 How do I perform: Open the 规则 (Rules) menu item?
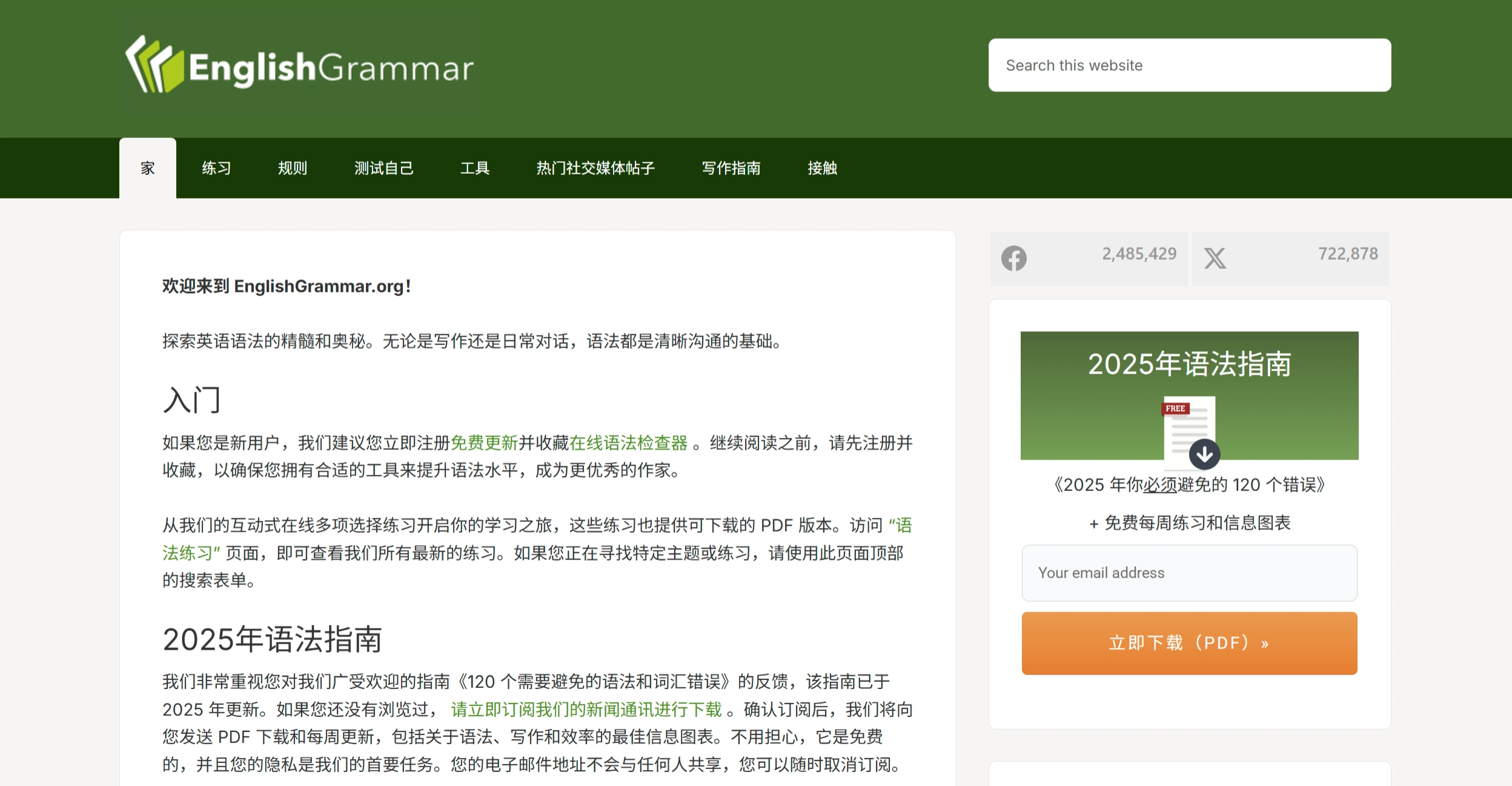pyautogui.click(x=293, y=168)
